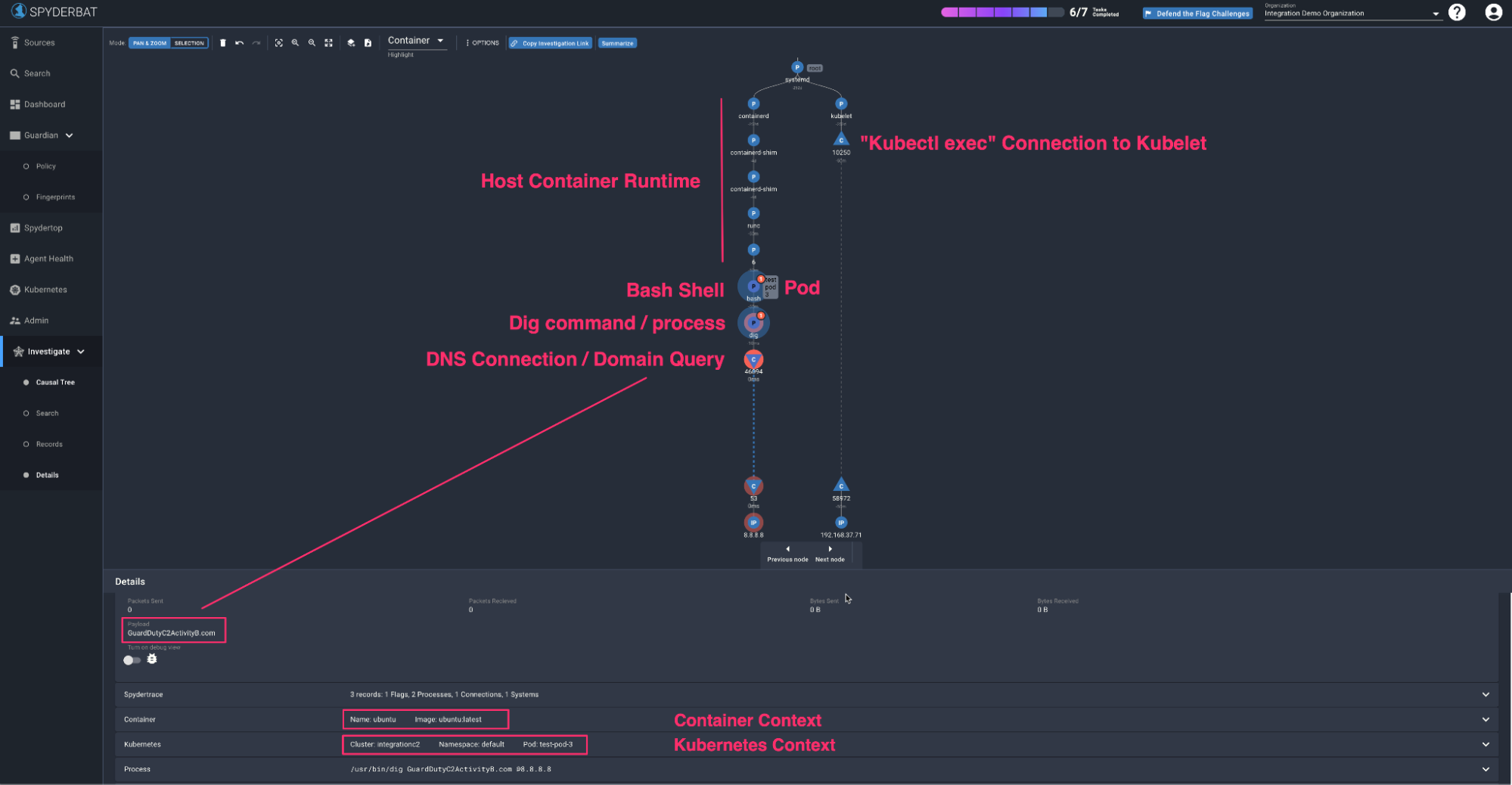Open Spydertop in the sidebar
Image resolution: width=1512 pixels, height=785 pixels.
43,228
